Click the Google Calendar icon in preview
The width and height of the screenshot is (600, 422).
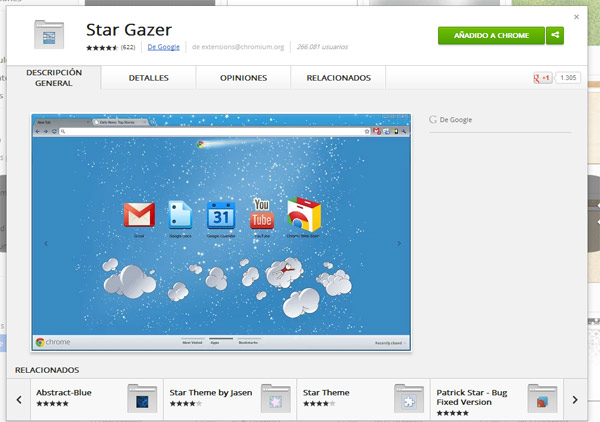tap(221, 215)
